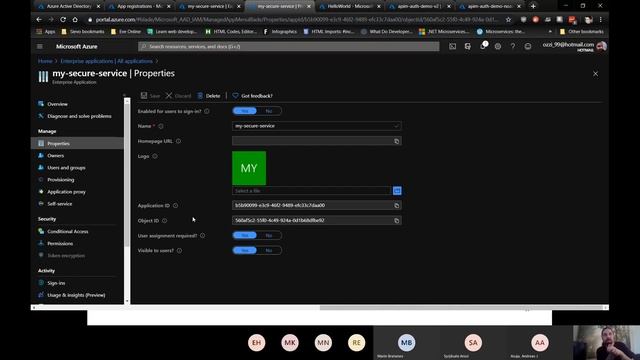Image resolution: width=640 pixels, height=360 pixels.
Task: Click the green MY logo thumbnail
Action: click(x=249, y=168)
